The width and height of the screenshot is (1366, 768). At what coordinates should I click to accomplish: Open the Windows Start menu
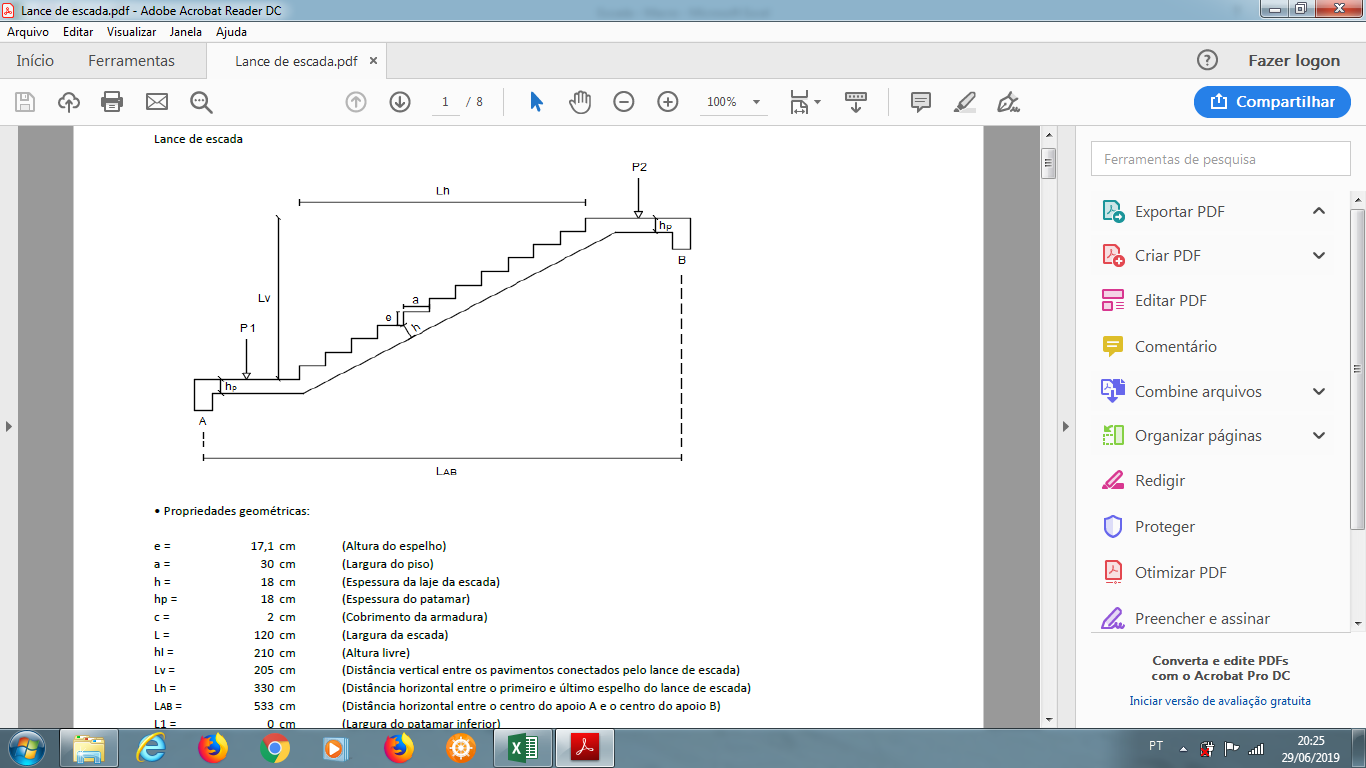26,748
